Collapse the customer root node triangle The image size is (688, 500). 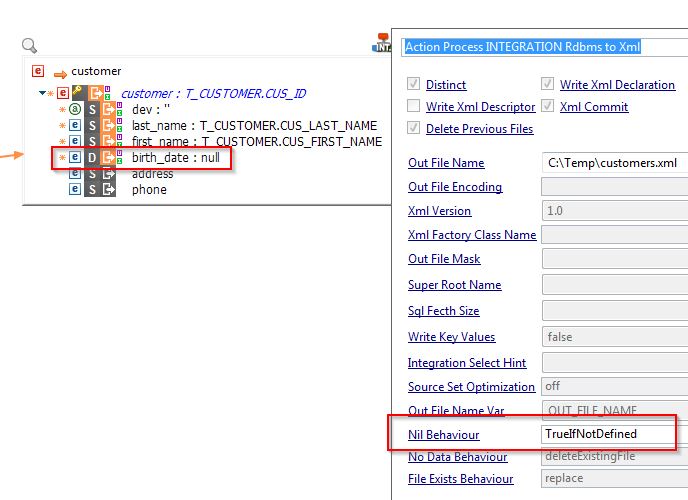(x=43, y=93)
